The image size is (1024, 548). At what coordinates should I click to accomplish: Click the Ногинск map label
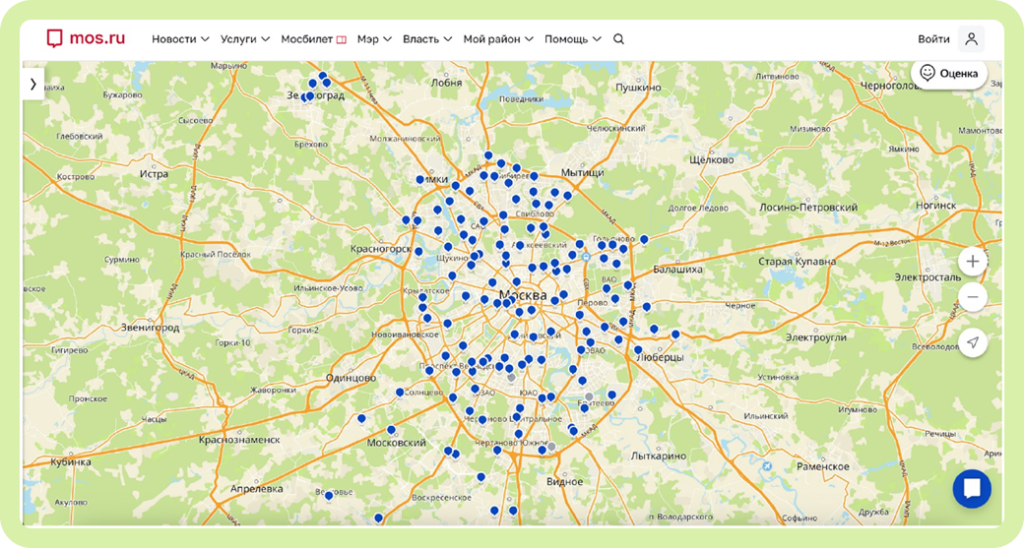point(936,205)
